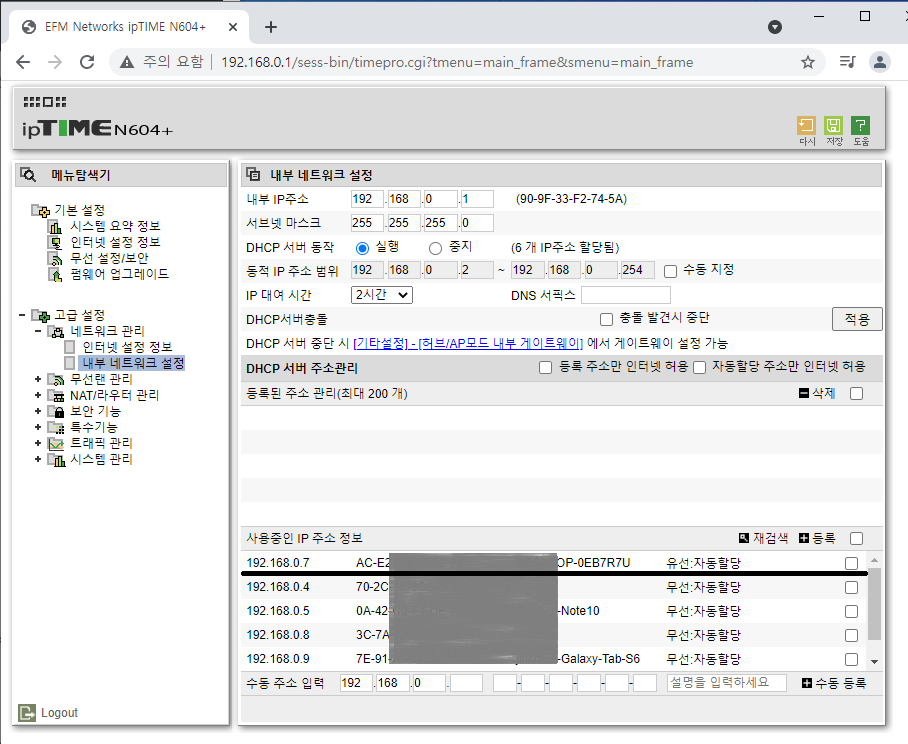Open 기타설정 허브/AP모드 내부 게이트웨이 link
Viewport: 908px width, 744px height.
point(468,343)
